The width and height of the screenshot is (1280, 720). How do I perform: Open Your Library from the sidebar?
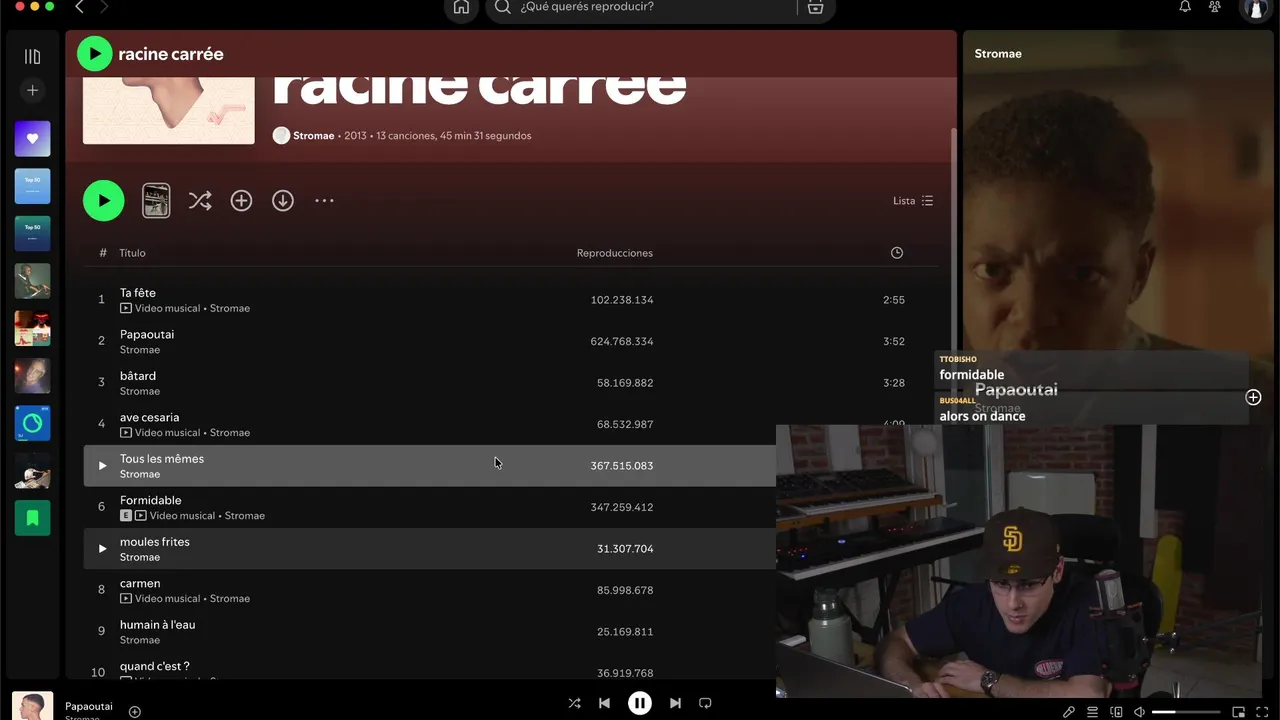[32, 57]
